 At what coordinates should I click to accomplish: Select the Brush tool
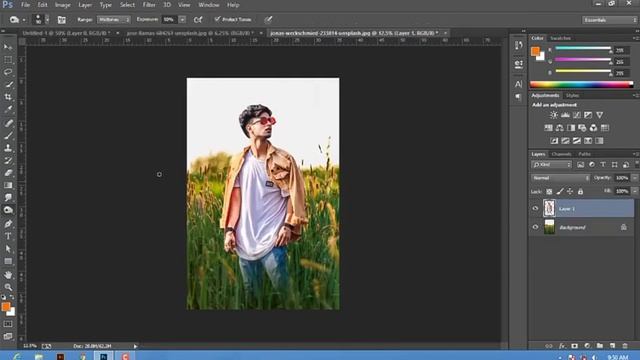[8, 136]
